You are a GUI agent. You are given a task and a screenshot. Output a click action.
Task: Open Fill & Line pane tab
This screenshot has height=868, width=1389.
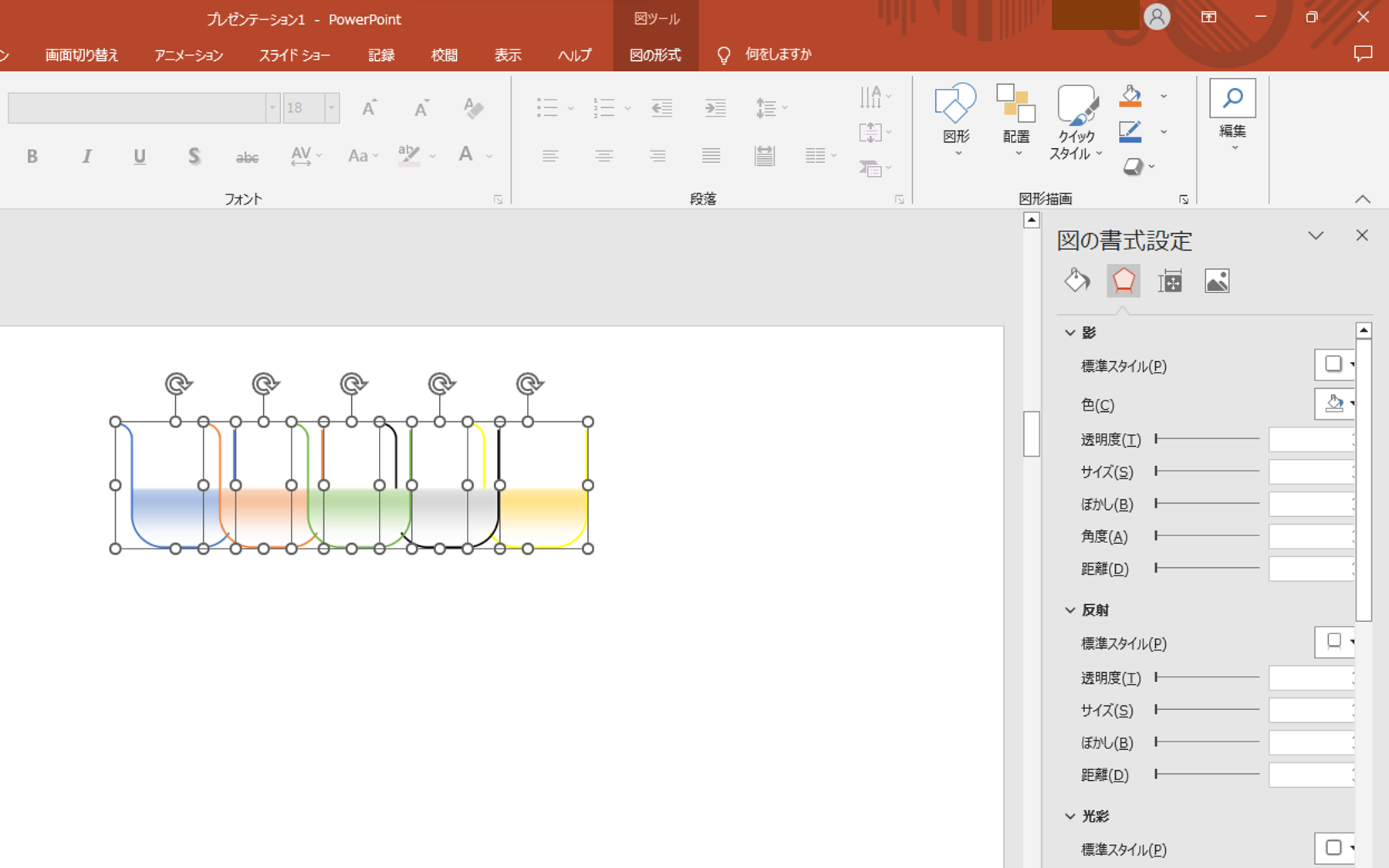tap(1077, 281)
